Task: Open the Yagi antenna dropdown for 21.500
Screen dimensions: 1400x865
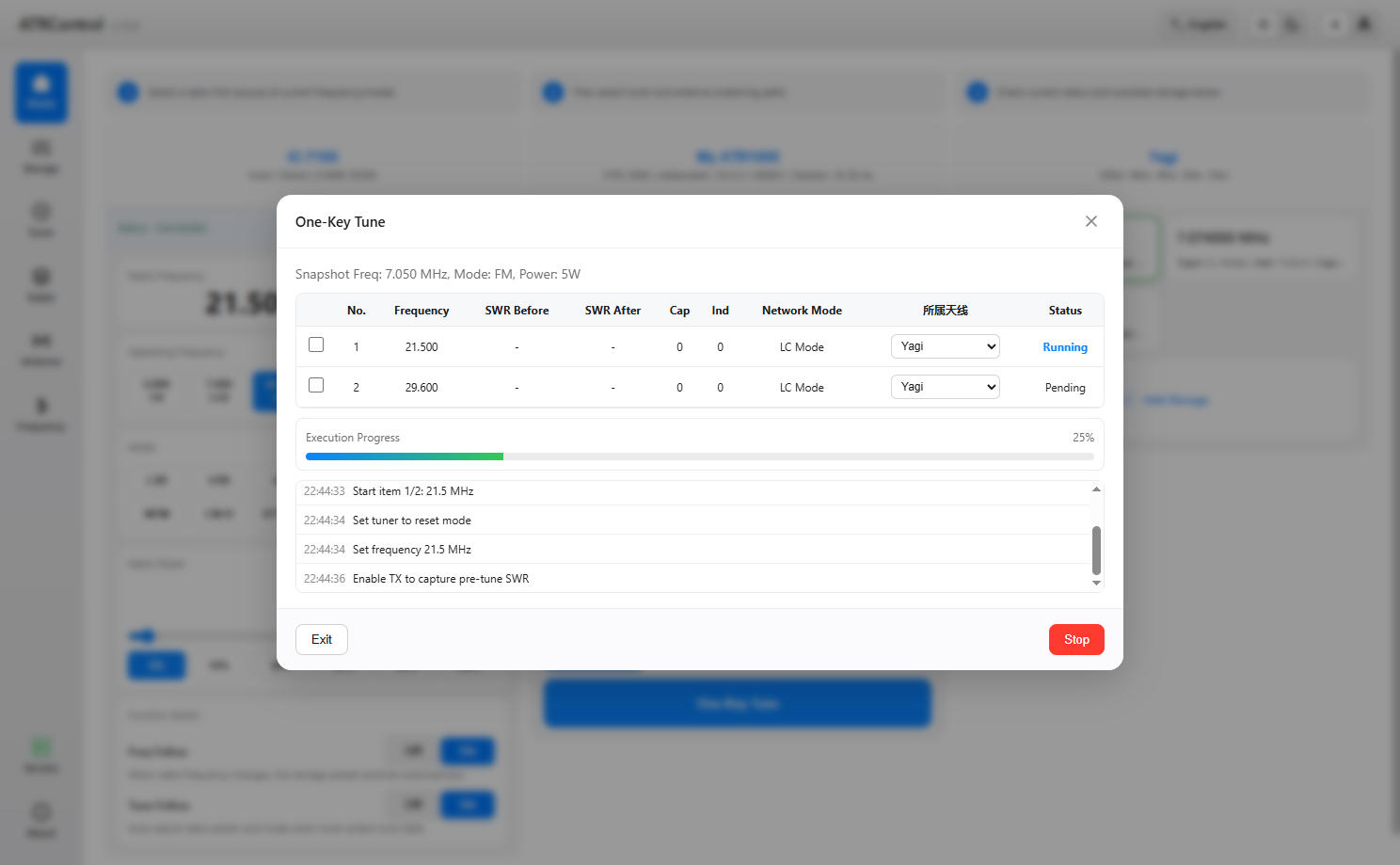Action: pos(945,346)
